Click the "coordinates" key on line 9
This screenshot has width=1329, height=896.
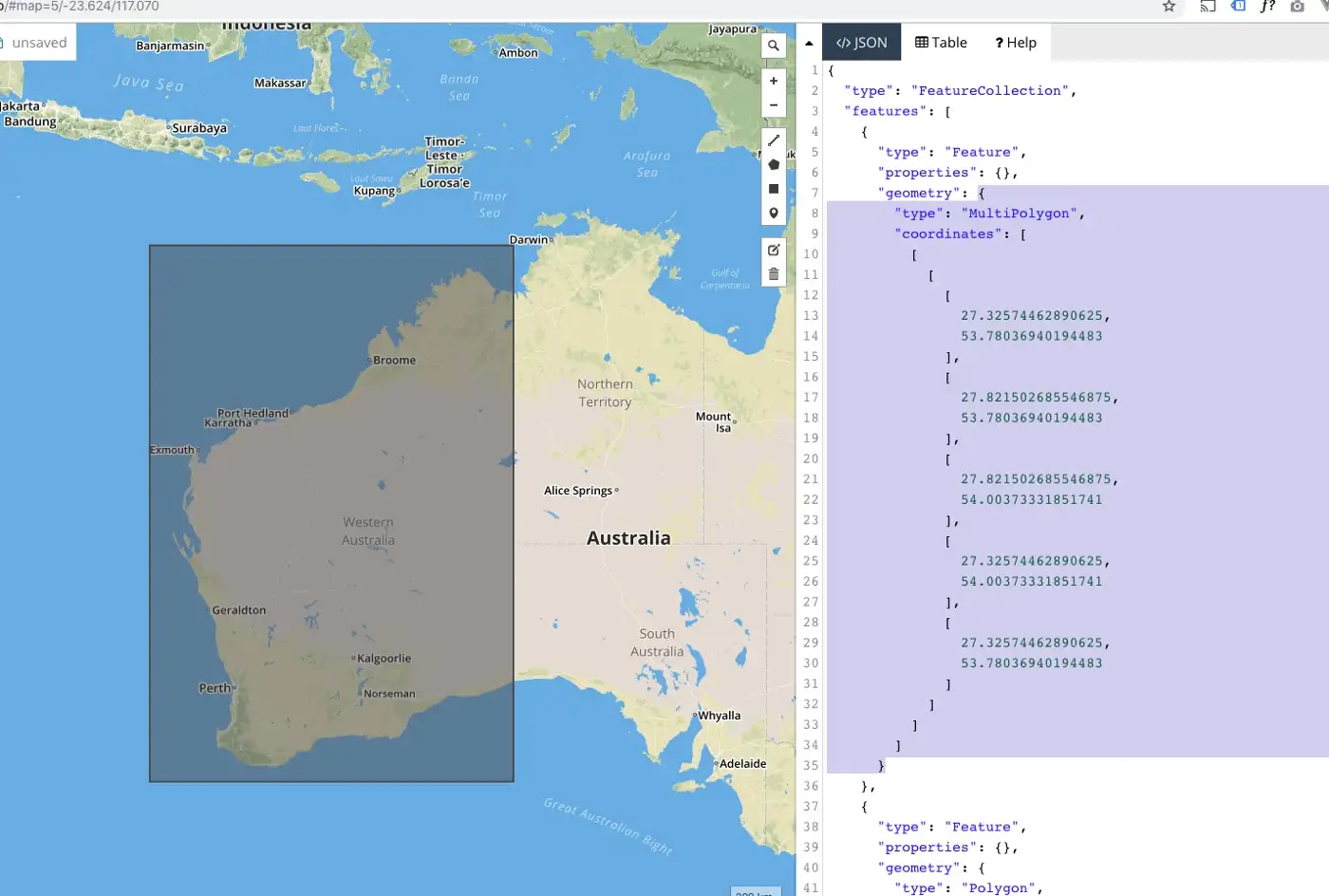(x=947, y=234)
